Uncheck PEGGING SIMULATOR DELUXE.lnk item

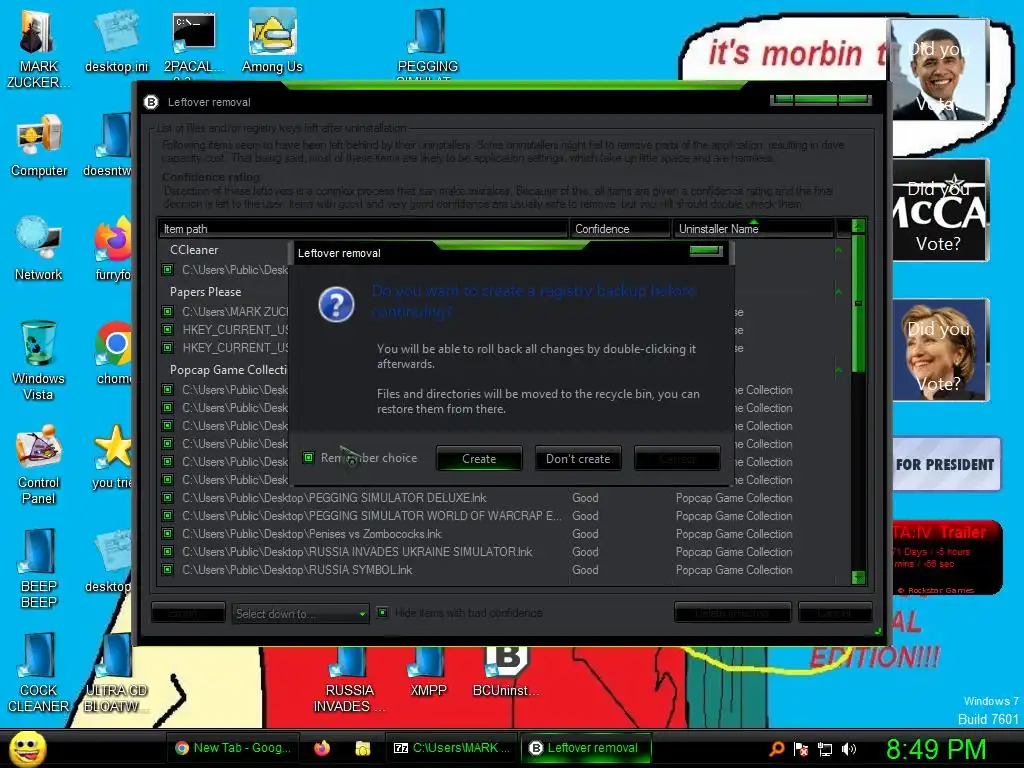click(x=168, y=498)
